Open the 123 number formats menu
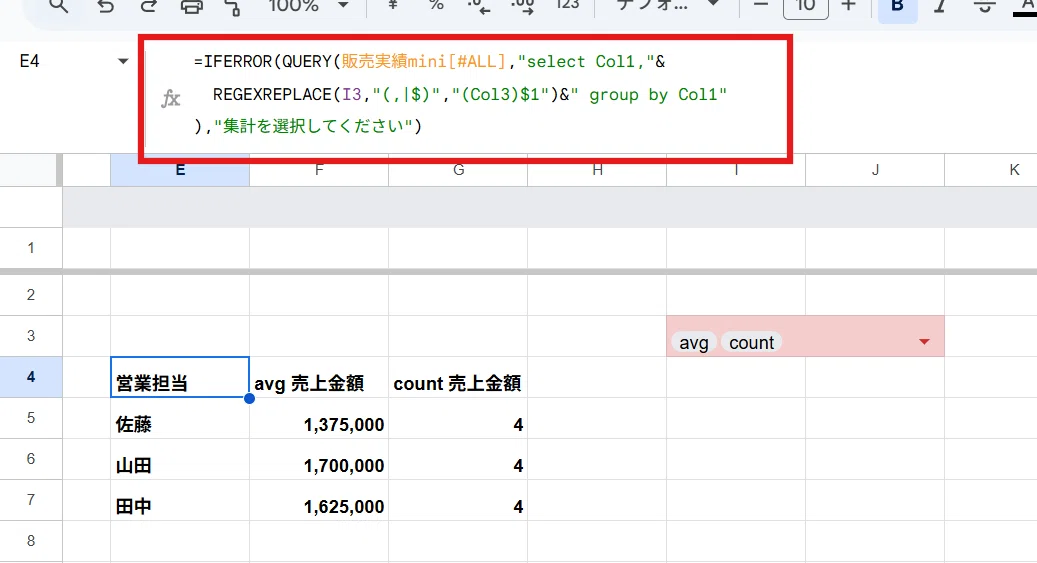 click(x=567, y=5)
